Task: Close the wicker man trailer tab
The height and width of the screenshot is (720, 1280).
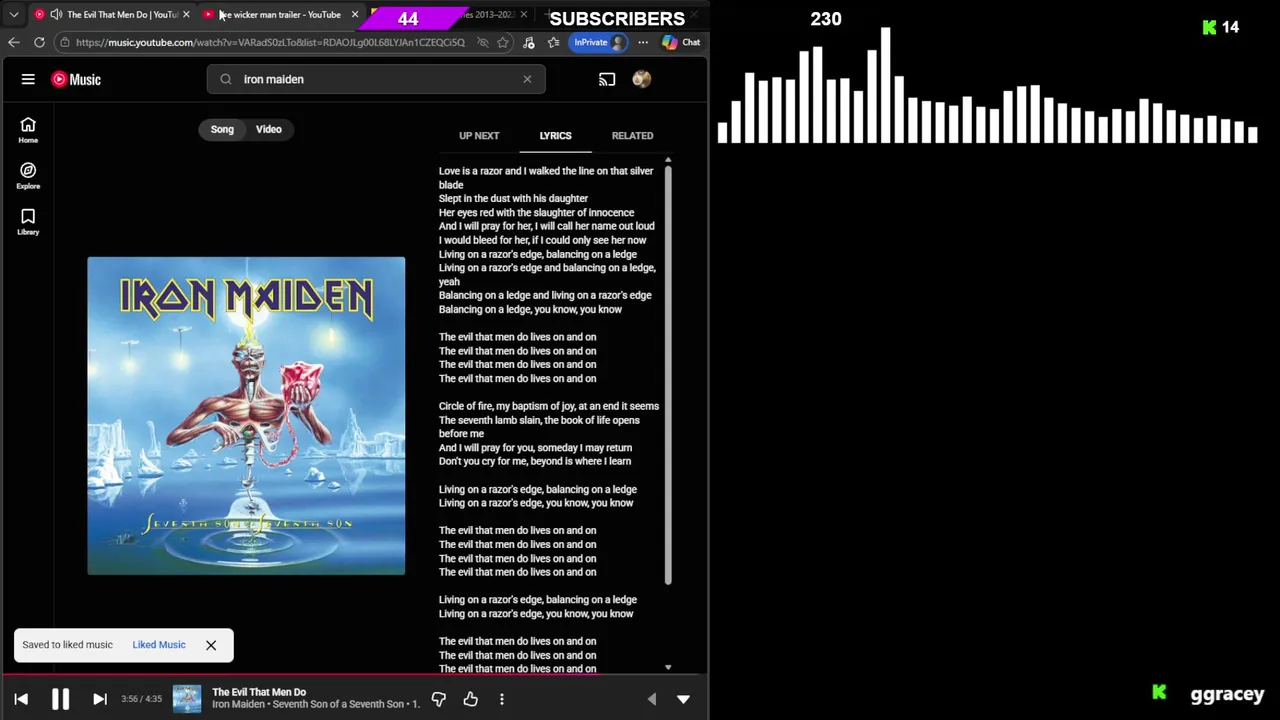Action: [354, 15]
